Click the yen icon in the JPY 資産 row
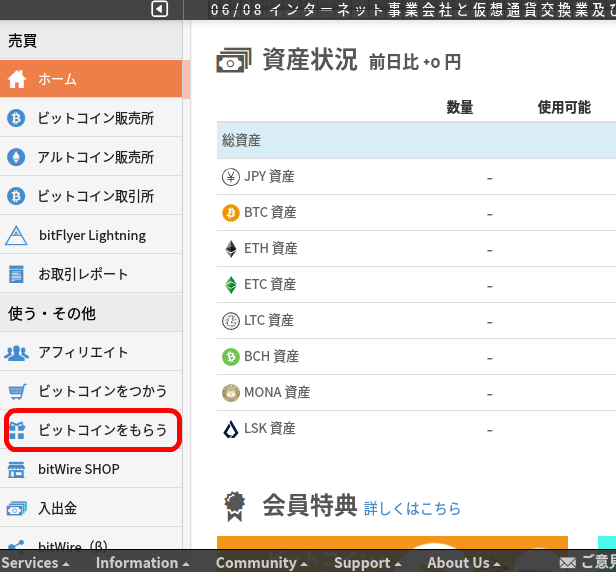Image resolution: width=616 pixels, height=572 pixels. pyautogui.click(x=231, y=177)
